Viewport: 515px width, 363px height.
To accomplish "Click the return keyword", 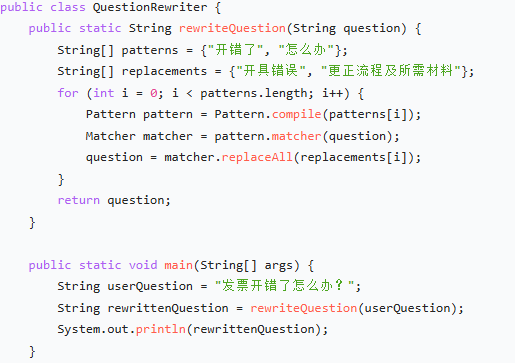I will [79, 200].
